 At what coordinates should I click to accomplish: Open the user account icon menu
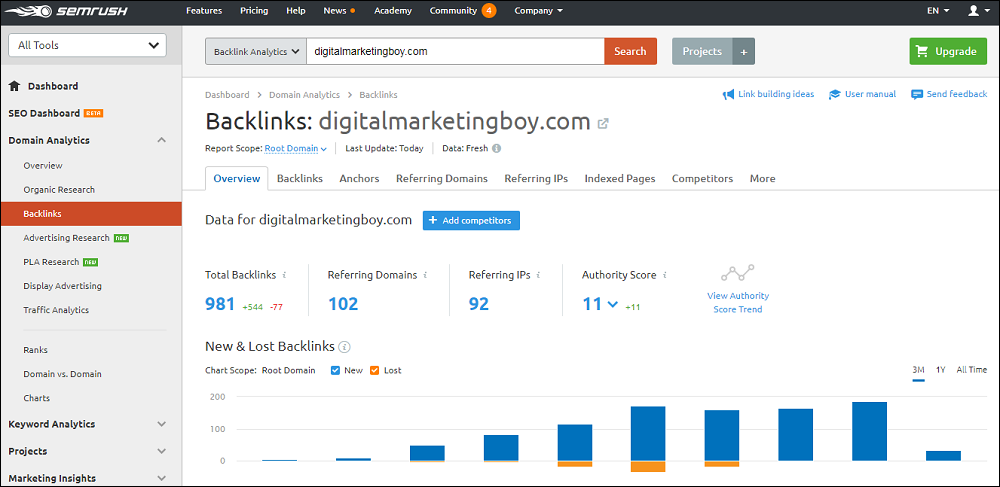(976, 11)
